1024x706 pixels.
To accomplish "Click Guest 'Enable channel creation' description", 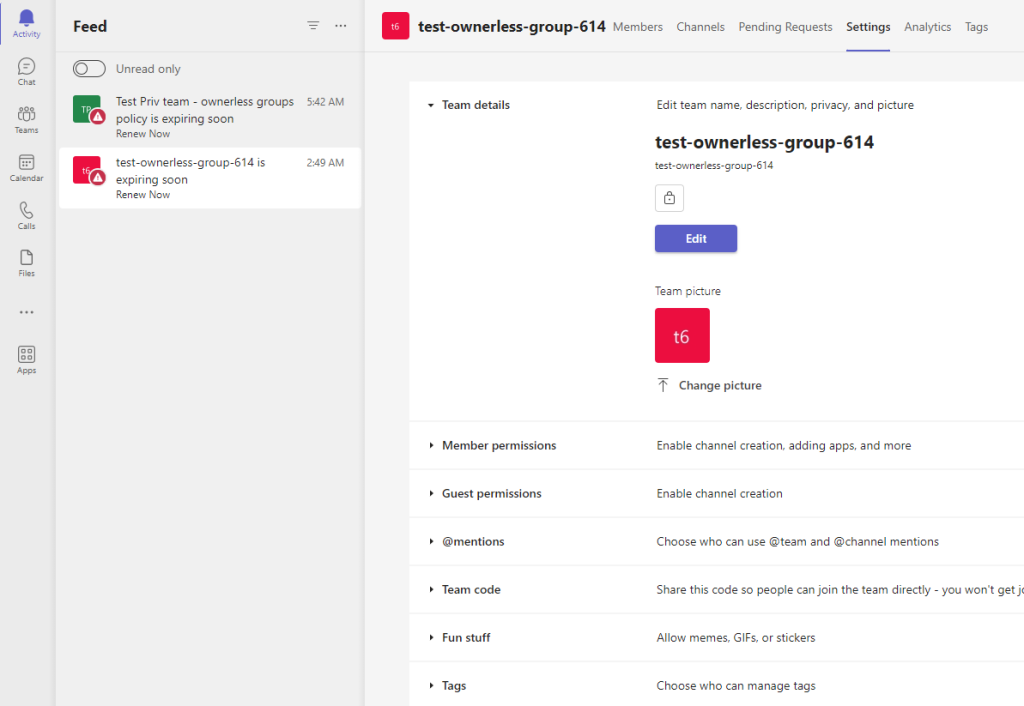I will tap(719, 494).
